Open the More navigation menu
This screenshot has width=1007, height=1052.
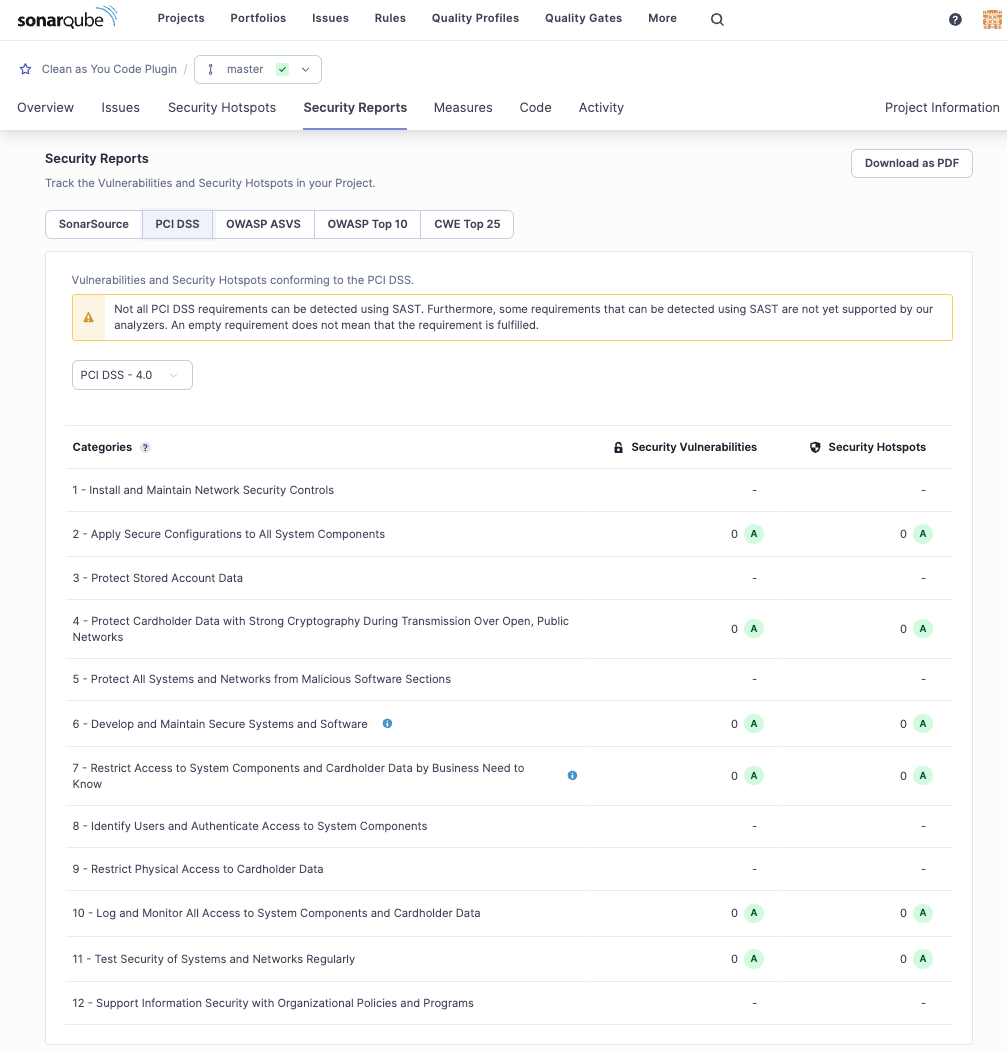662,18
